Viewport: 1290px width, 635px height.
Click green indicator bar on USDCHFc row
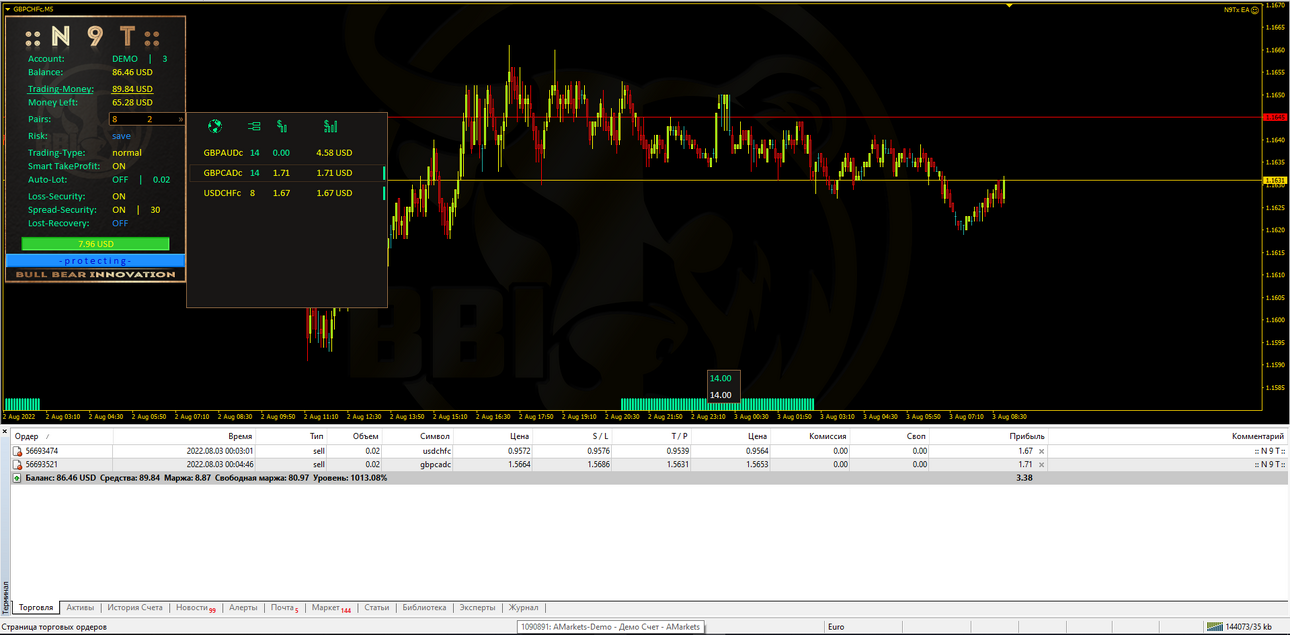pos(384,193)
